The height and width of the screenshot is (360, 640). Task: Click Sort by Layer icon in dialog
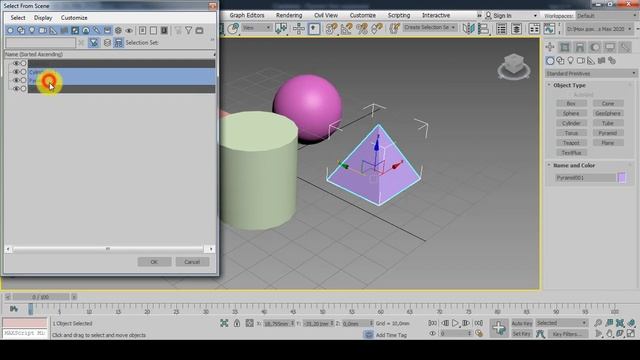pos(107,42)
